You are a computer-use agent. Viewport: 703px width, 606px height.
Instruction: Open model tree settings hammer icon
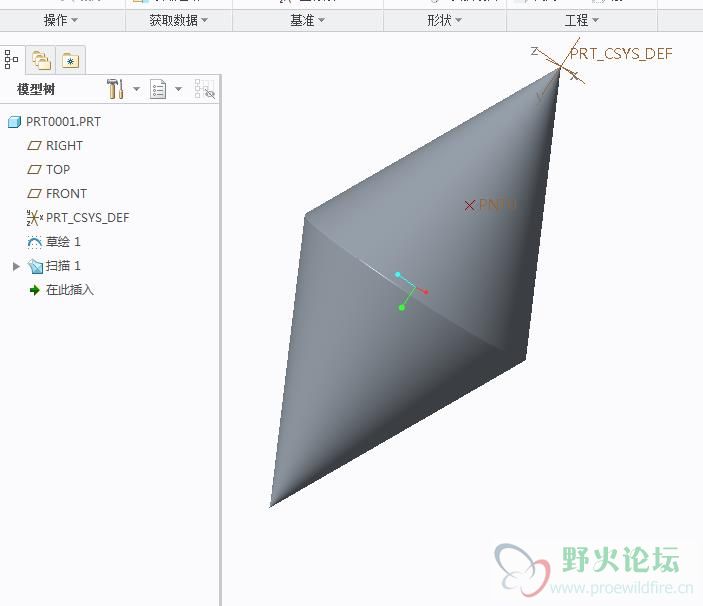115,89
